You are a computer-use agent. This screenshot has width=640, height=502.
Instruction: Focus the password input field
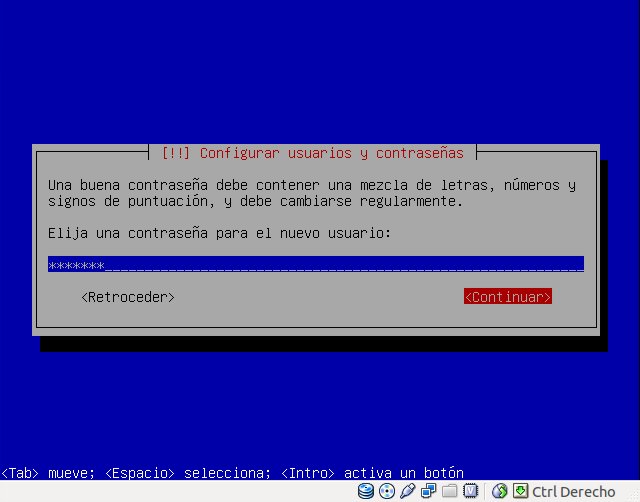click(x=316, y=264)
